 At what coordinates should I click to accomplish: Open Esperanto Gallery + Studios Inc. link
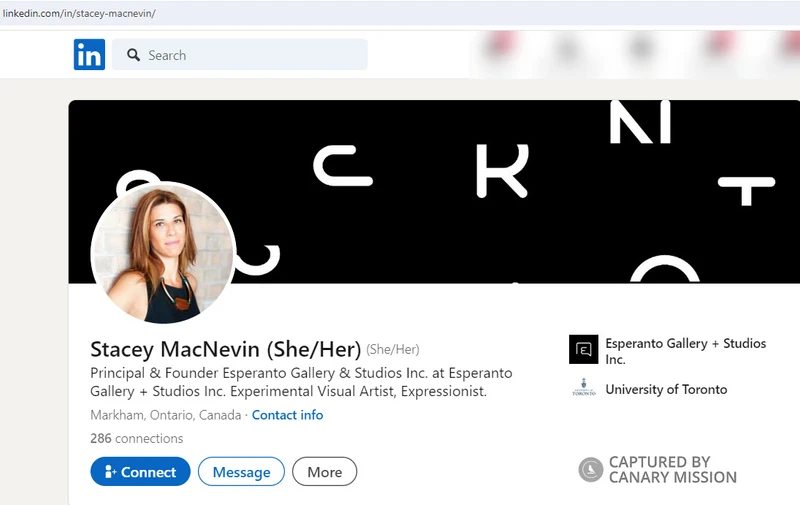(x=686, y=351)
